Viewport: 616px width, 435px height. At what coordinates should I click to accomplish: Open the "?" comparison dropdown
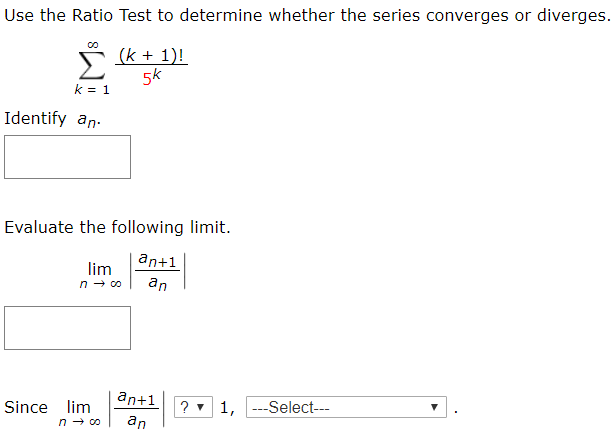193,407
